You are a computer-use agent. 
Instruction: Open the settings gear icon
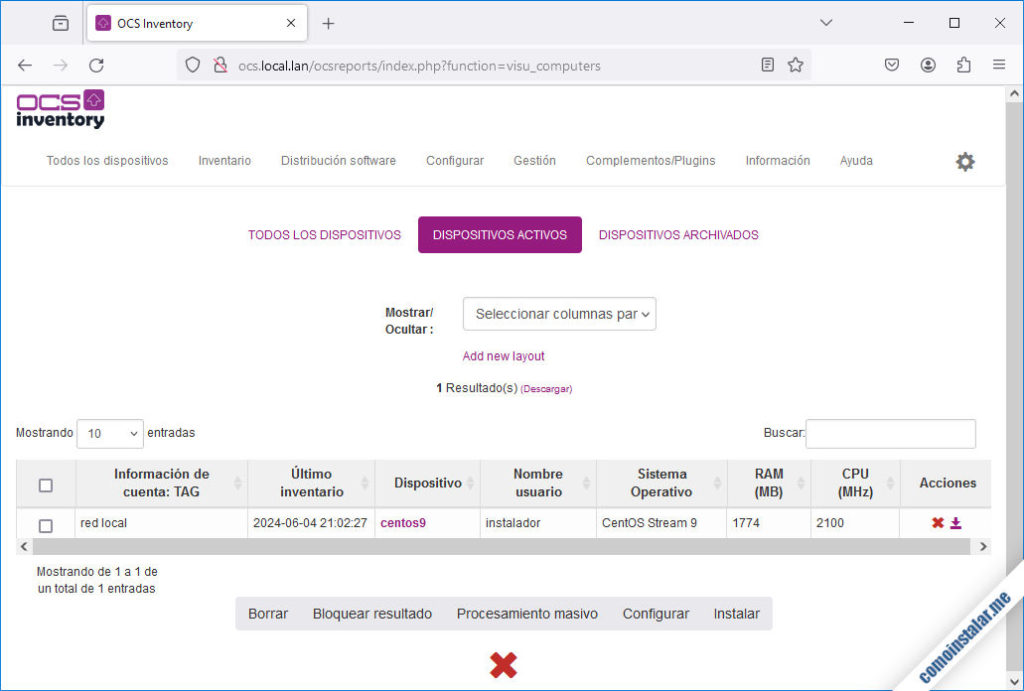point(965,161)
